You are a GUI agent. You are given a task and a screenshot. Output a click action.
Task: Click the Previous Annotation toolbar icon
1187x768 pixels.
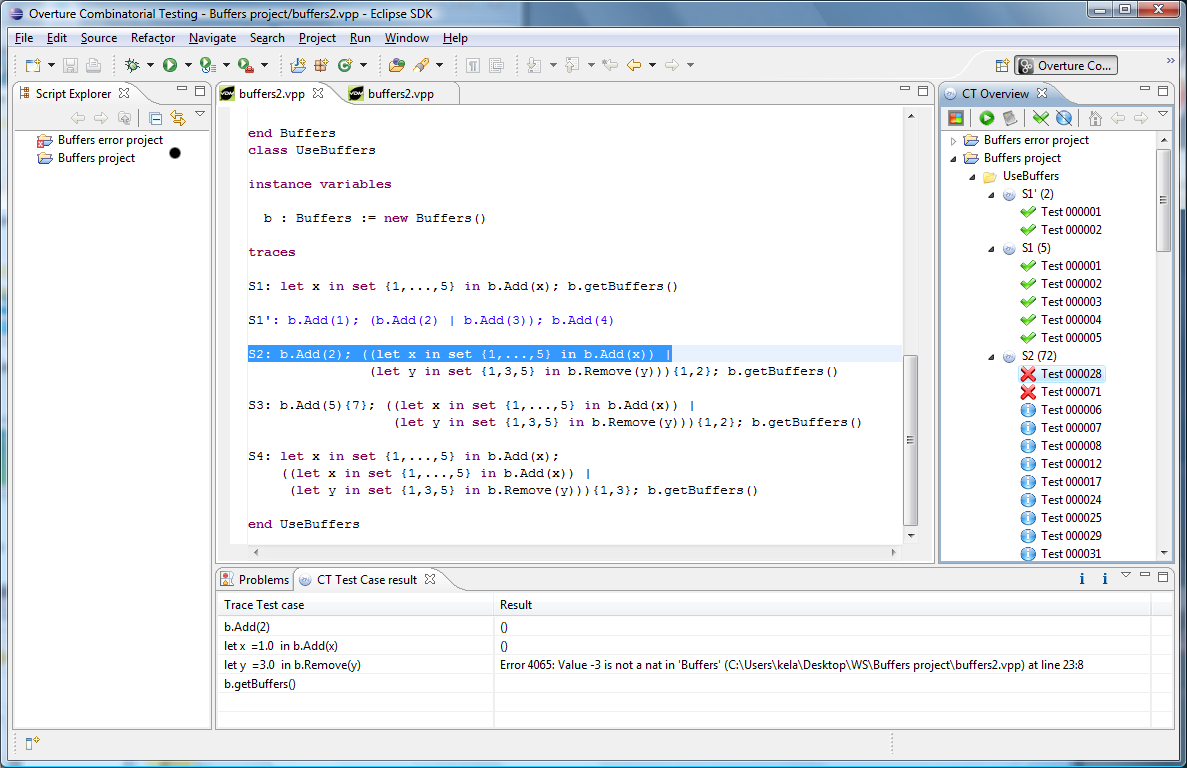572,66
